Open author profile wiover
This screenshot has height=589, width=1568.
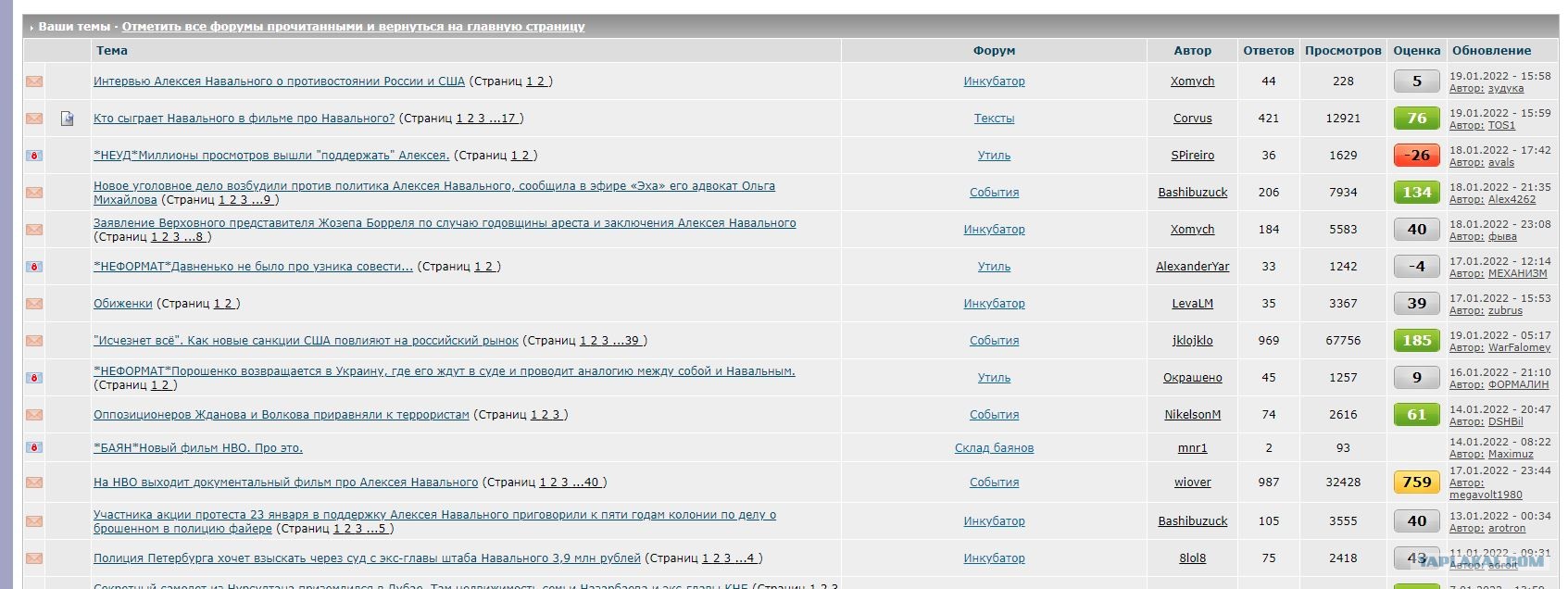point(1192,482)
